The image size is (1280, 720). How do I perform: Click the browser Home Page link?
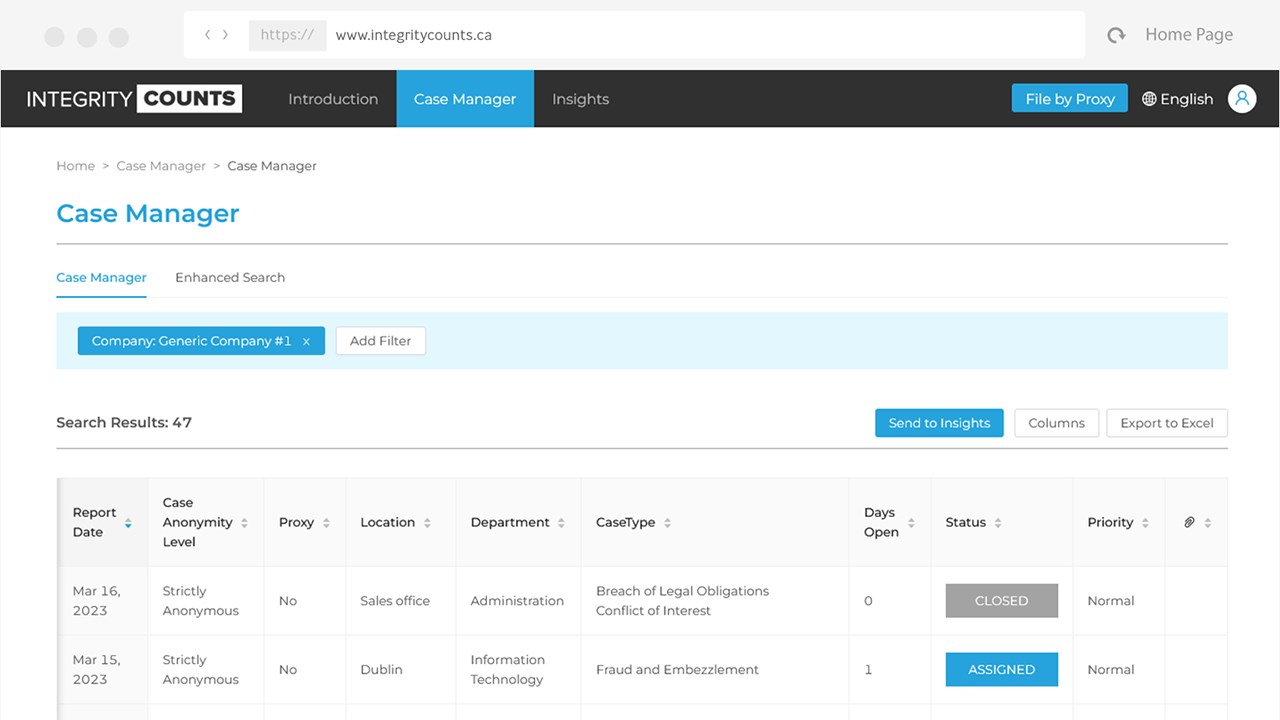pyautogui.click(x=1189, y=34)
